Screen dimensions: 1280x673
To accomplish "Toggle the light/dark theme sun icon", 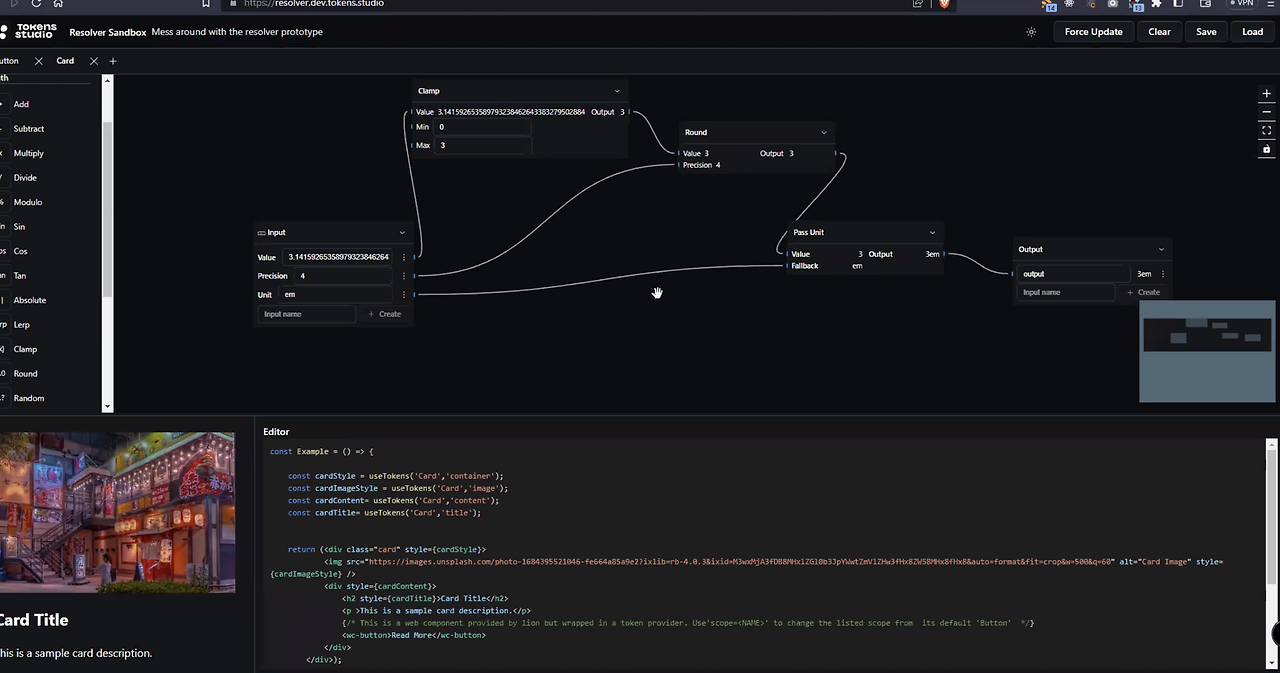I will click(x=1031, y=32).
